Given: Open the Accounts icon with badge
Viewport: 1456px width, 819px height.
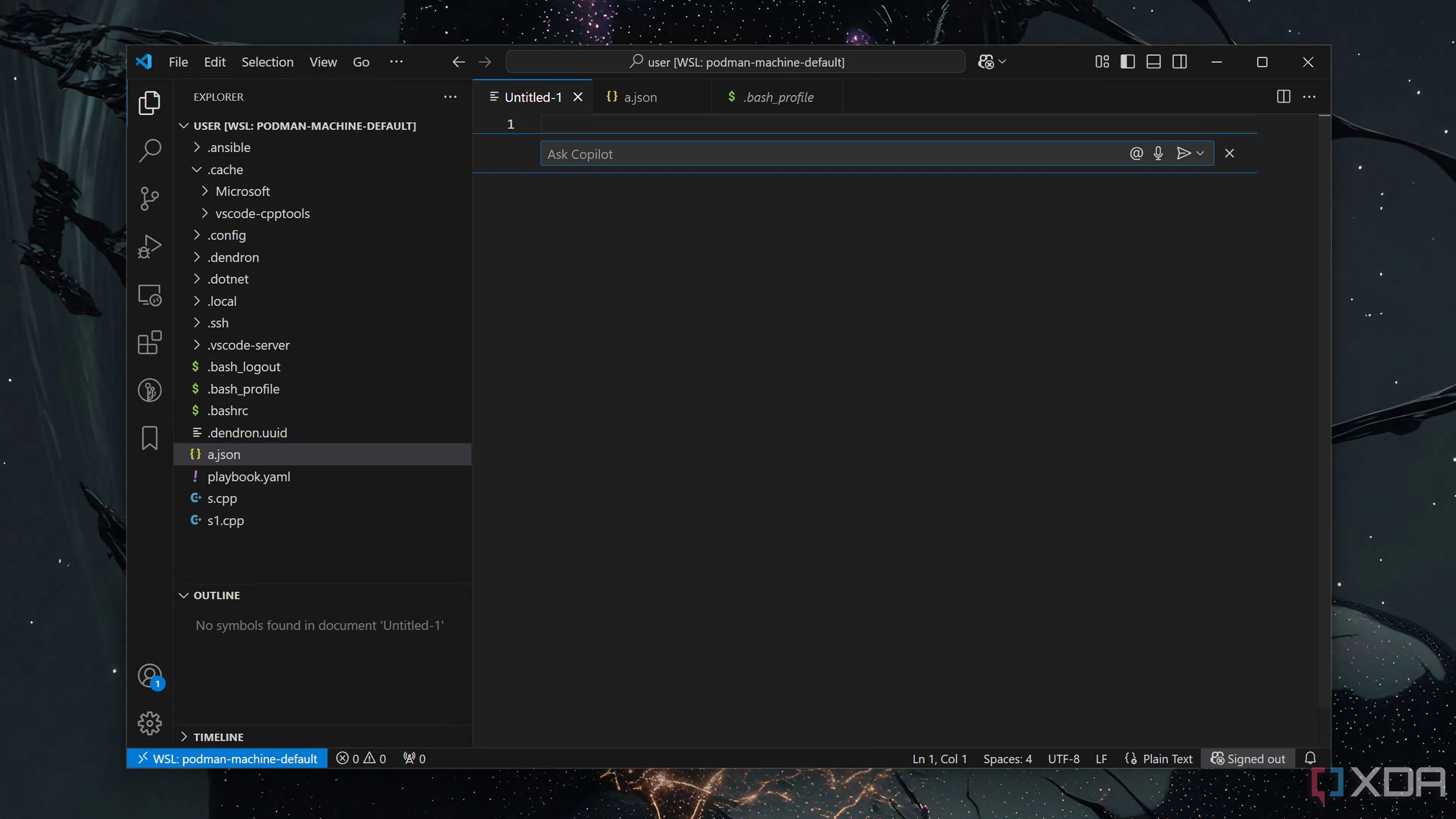Looking at the screenshot, I should [151, 676].
